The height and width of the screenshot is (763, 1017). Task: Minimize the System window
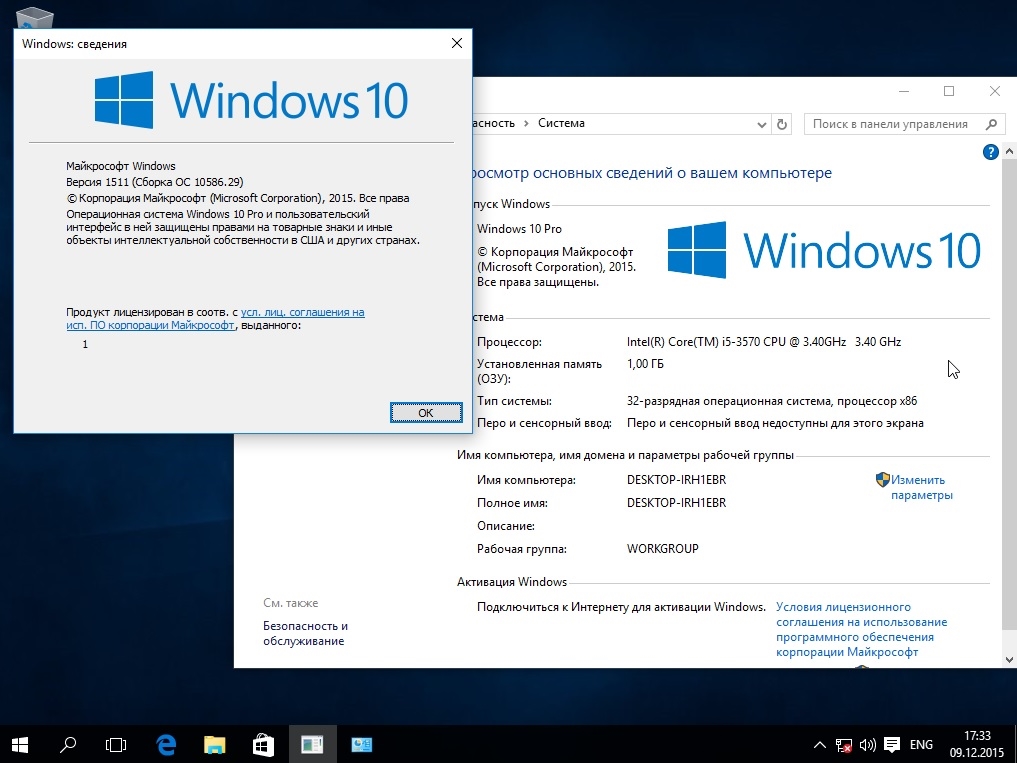(x=905, y=91)
